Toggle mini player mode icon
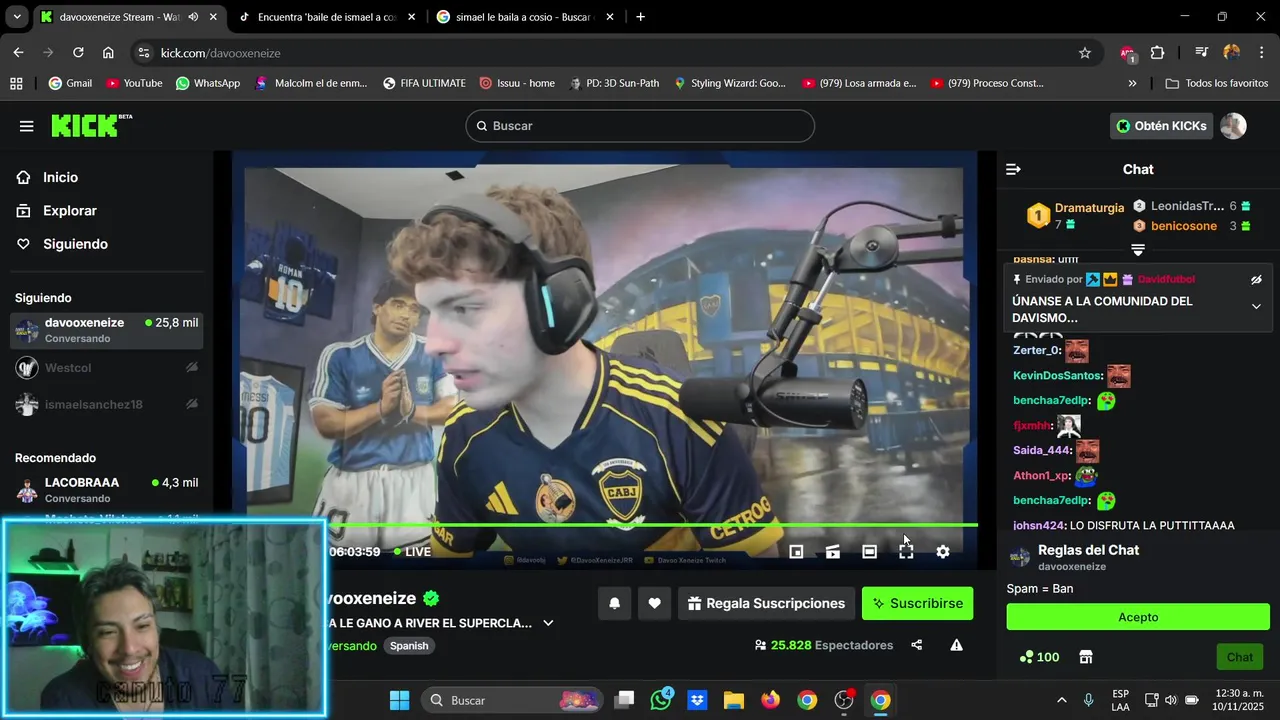 click(x=796, y=551)
